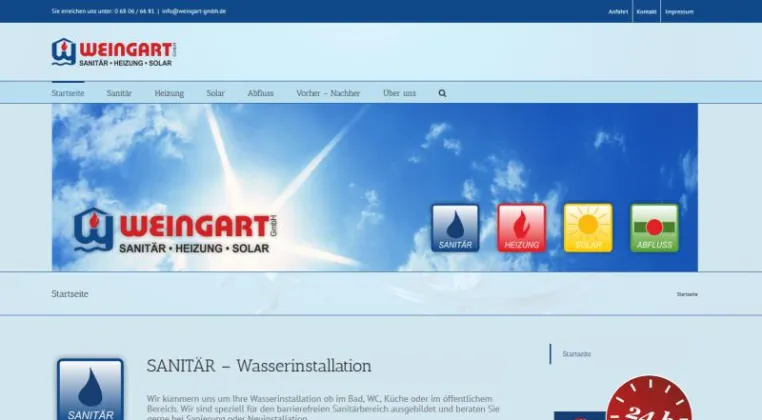The image size is (762, 420).
Task: Click the sidebar Startseite link
Action: 577,354
